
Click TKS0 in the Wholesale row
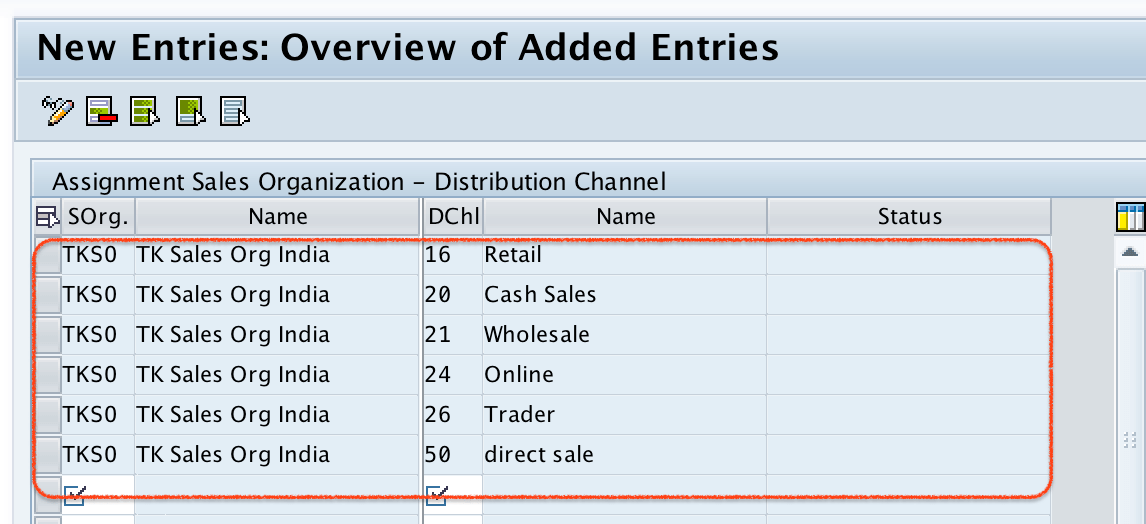(x=90, y=335)
